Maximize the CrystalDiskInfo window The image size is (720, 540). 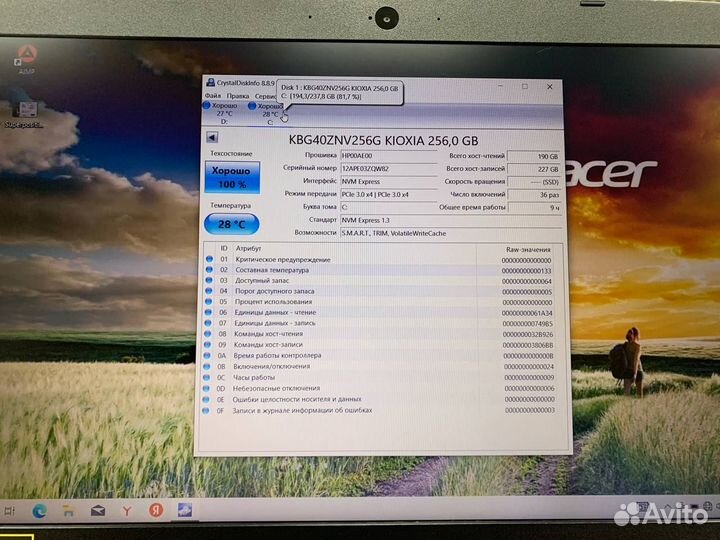click(525, 86)
